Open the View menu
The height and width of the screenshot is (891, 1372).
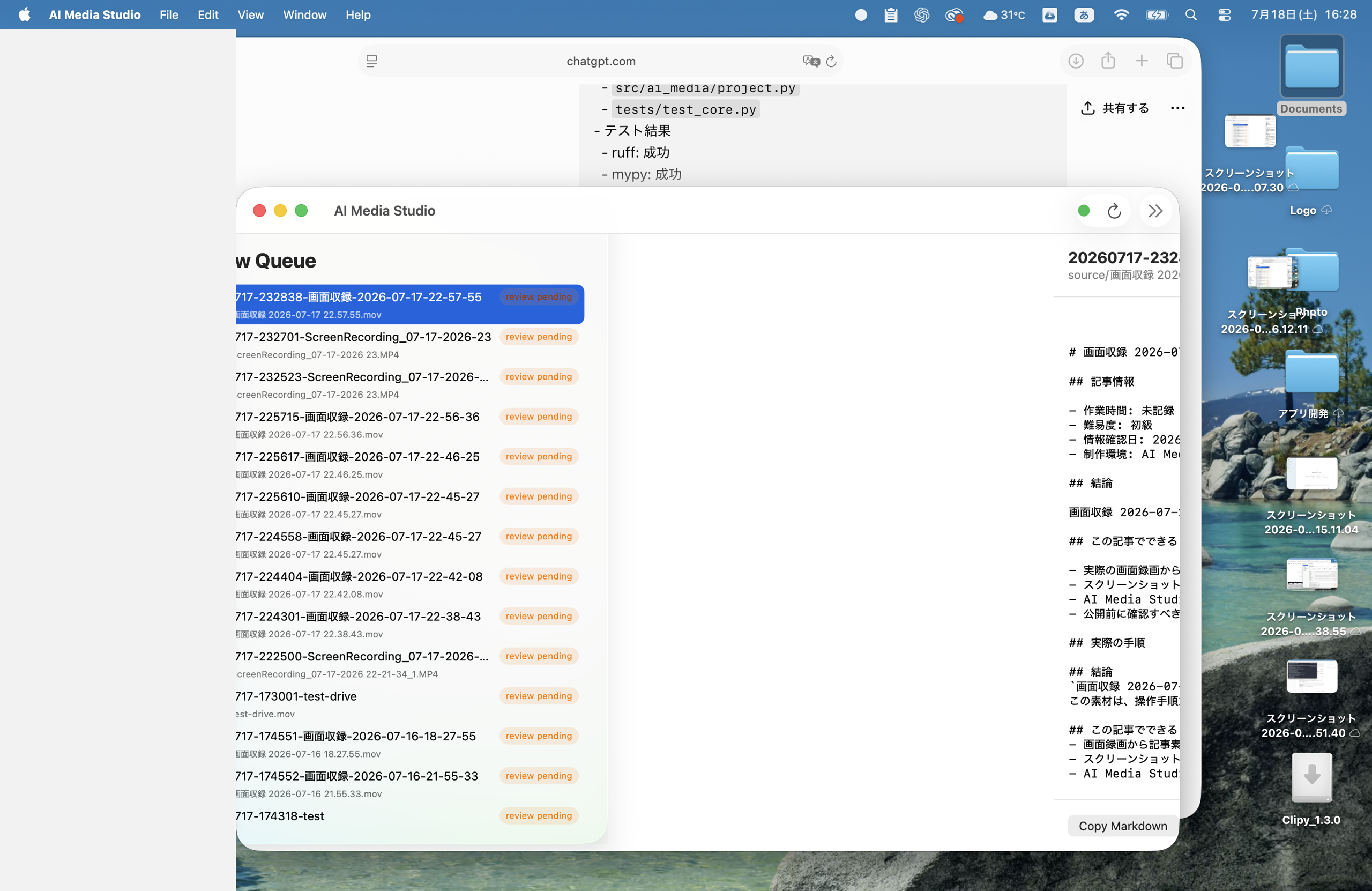tap(250, 14)
